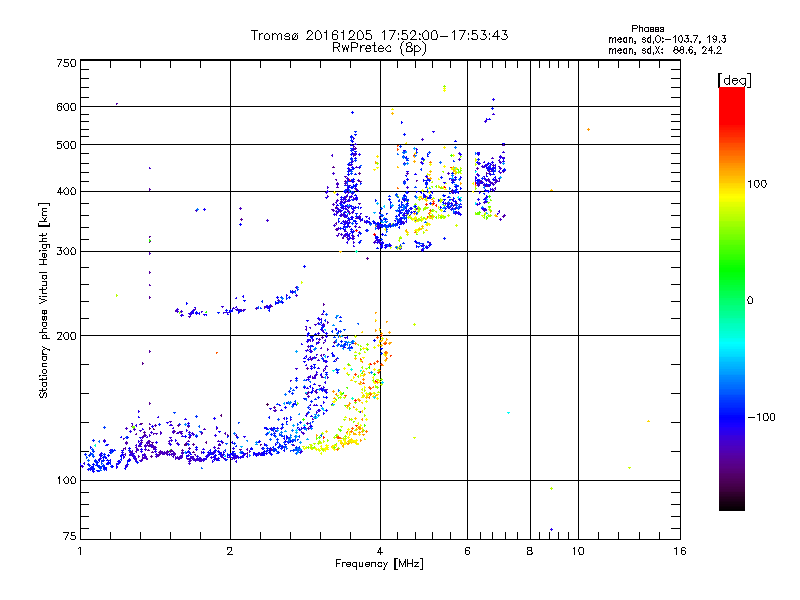Click the x-axis tick label '8'
The width and height of the screenshot is (800, 600).
point(530,551)
